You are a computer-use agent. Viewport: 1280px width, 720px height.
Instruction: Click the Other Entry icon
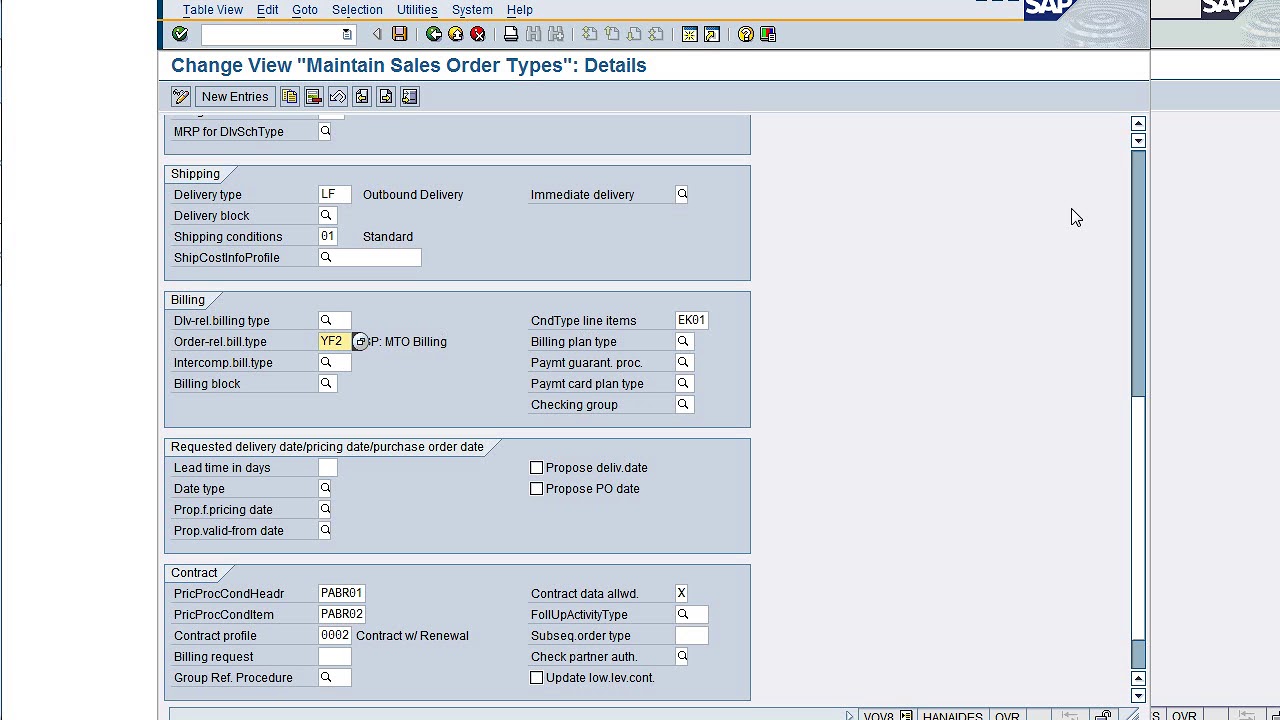(x=409, y=96)
